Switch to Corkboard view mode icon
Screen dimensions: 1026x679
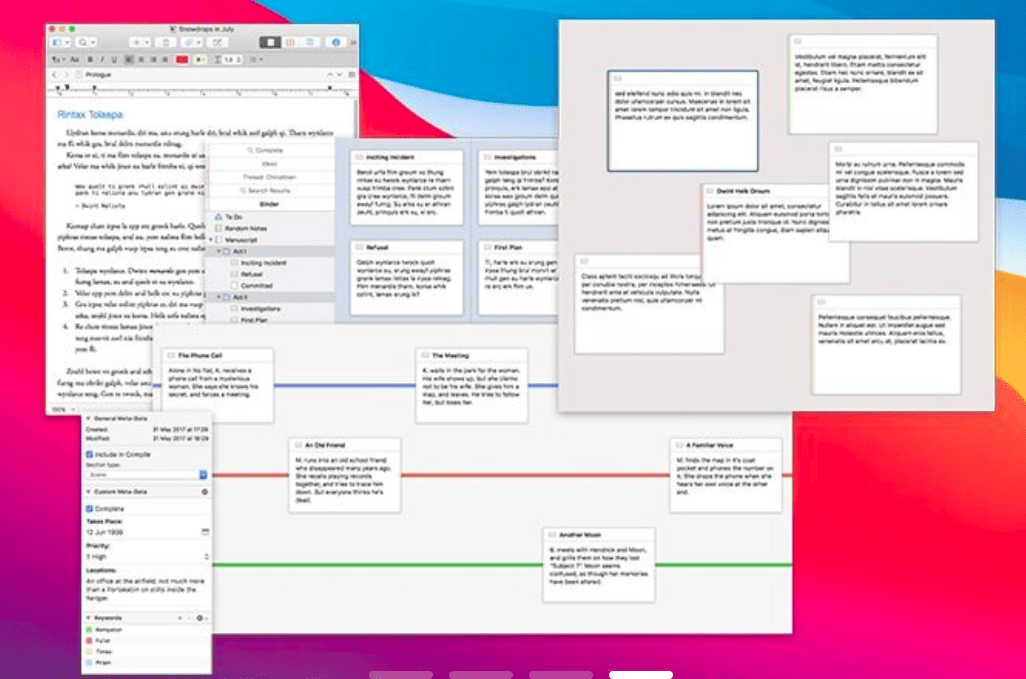[291, 43]
